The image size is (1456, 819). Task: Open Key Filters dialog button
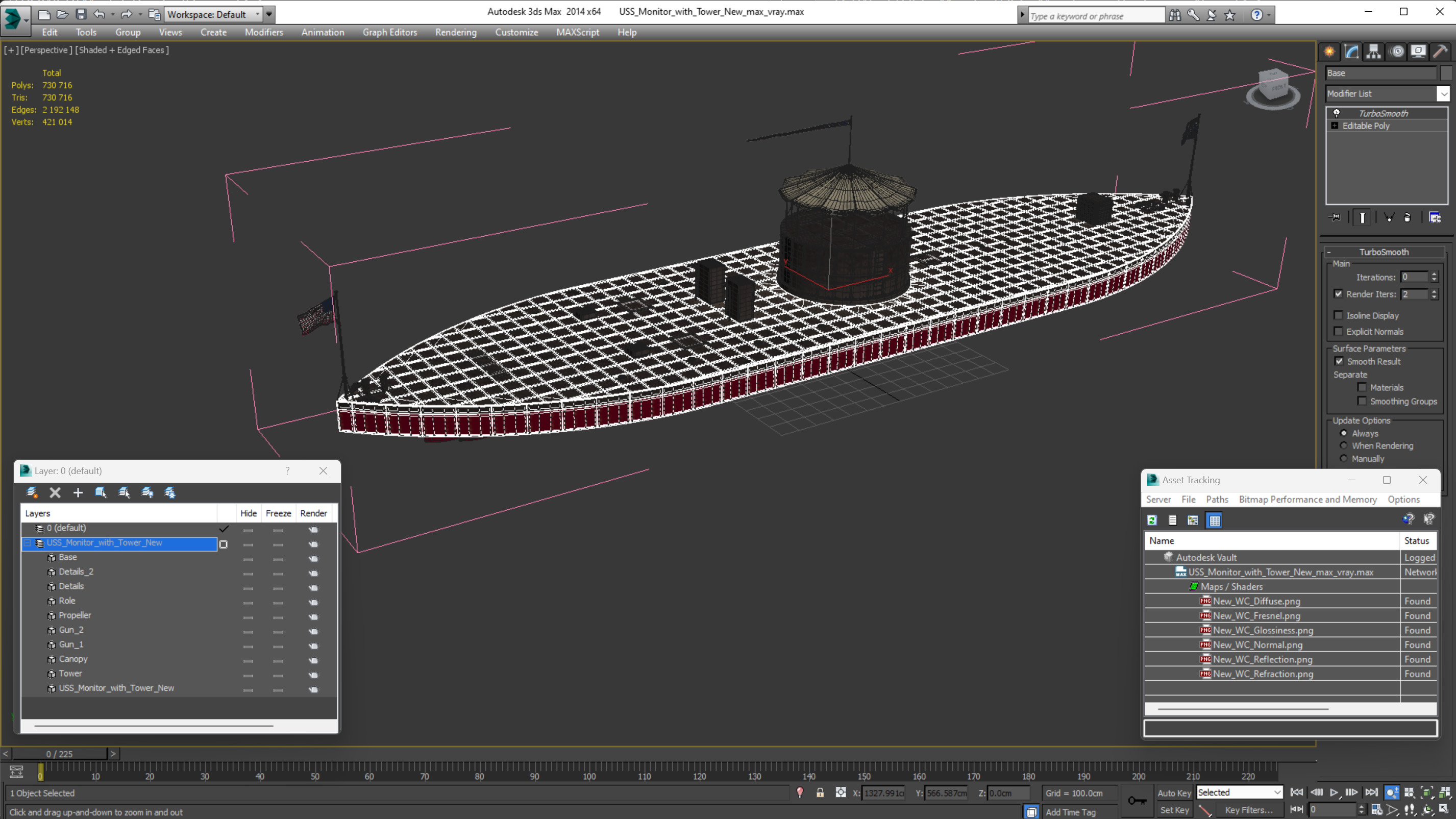tap(1249, 810)
